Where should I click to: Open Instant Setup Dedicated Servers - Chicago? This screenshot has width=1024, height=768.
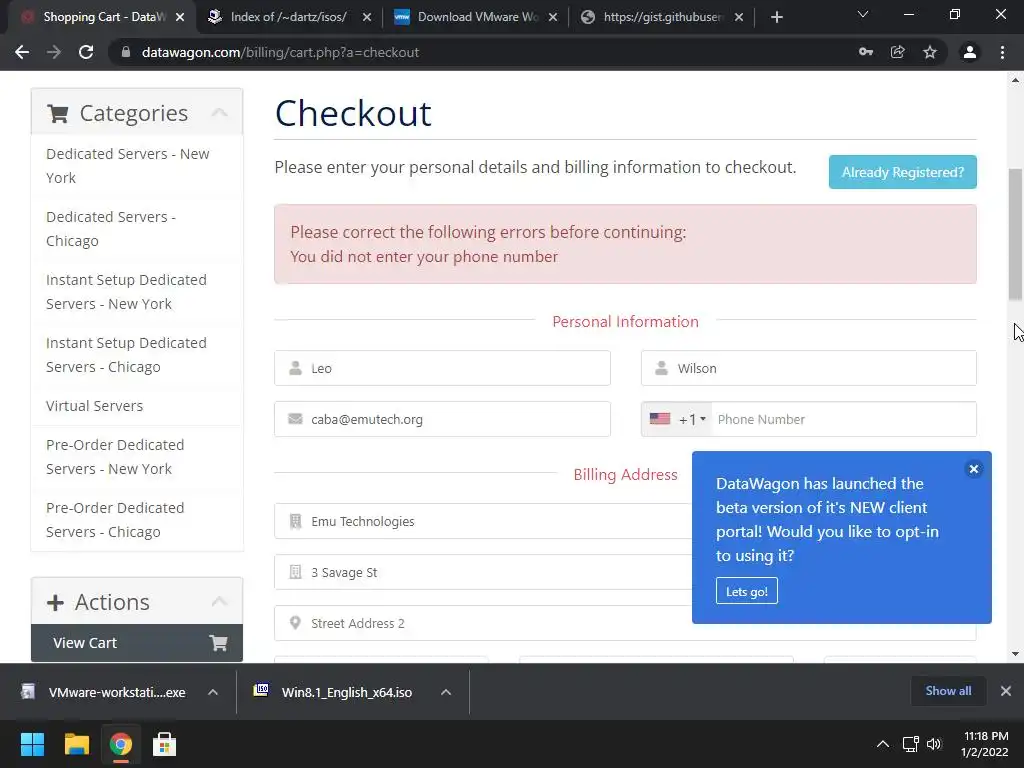tap(137, 355)
